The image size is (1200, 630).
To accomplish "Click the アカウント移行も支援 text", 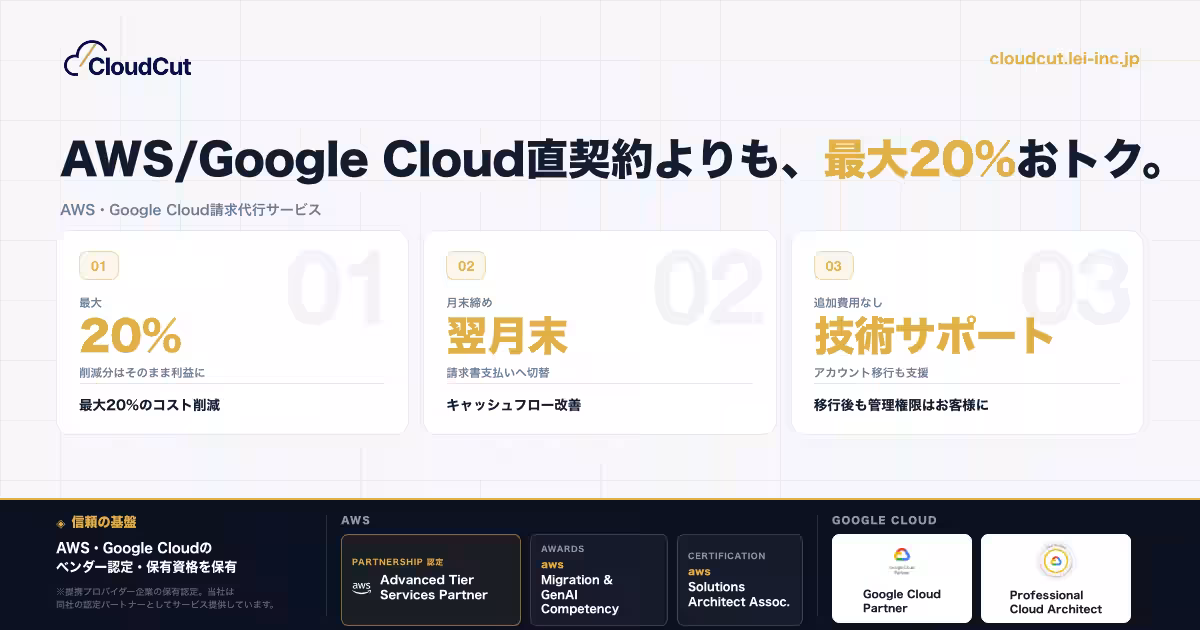I will click(x=872, y=373).
